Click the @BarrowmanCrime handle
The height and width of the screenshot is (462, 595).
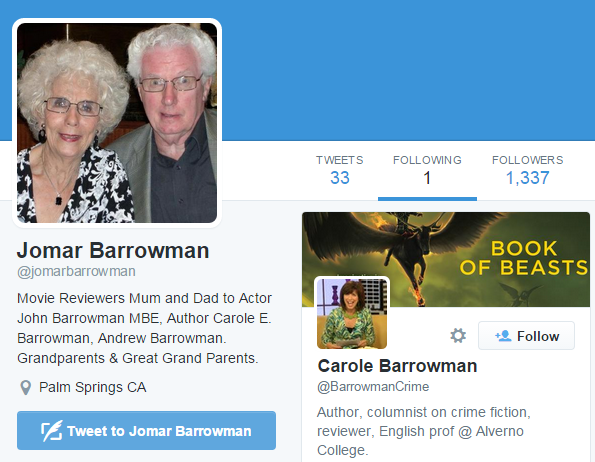pos(373,387)
